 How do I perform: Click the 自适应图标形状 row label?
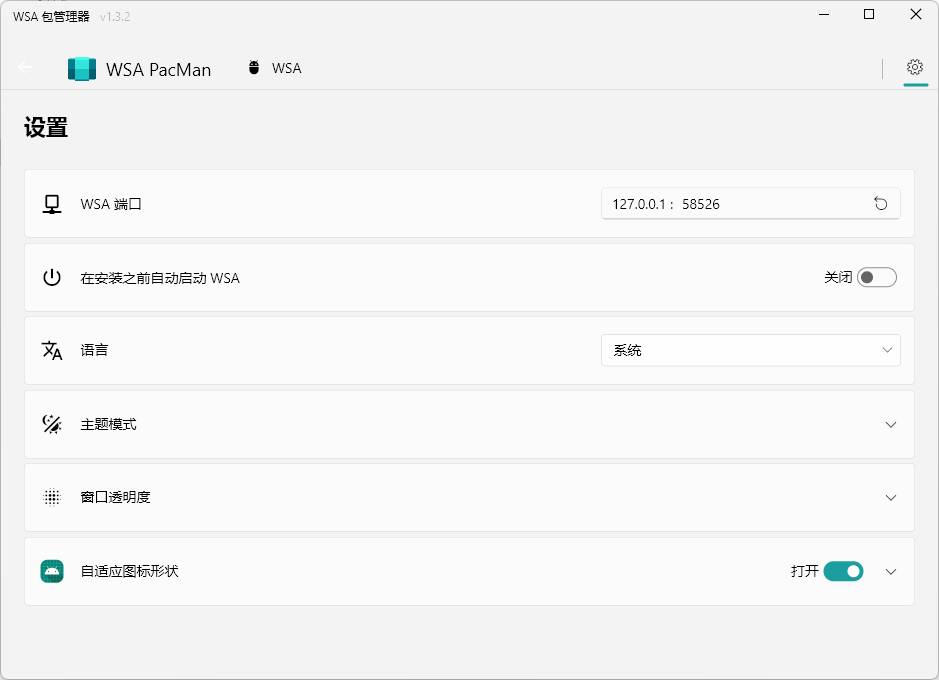(129, 571)
